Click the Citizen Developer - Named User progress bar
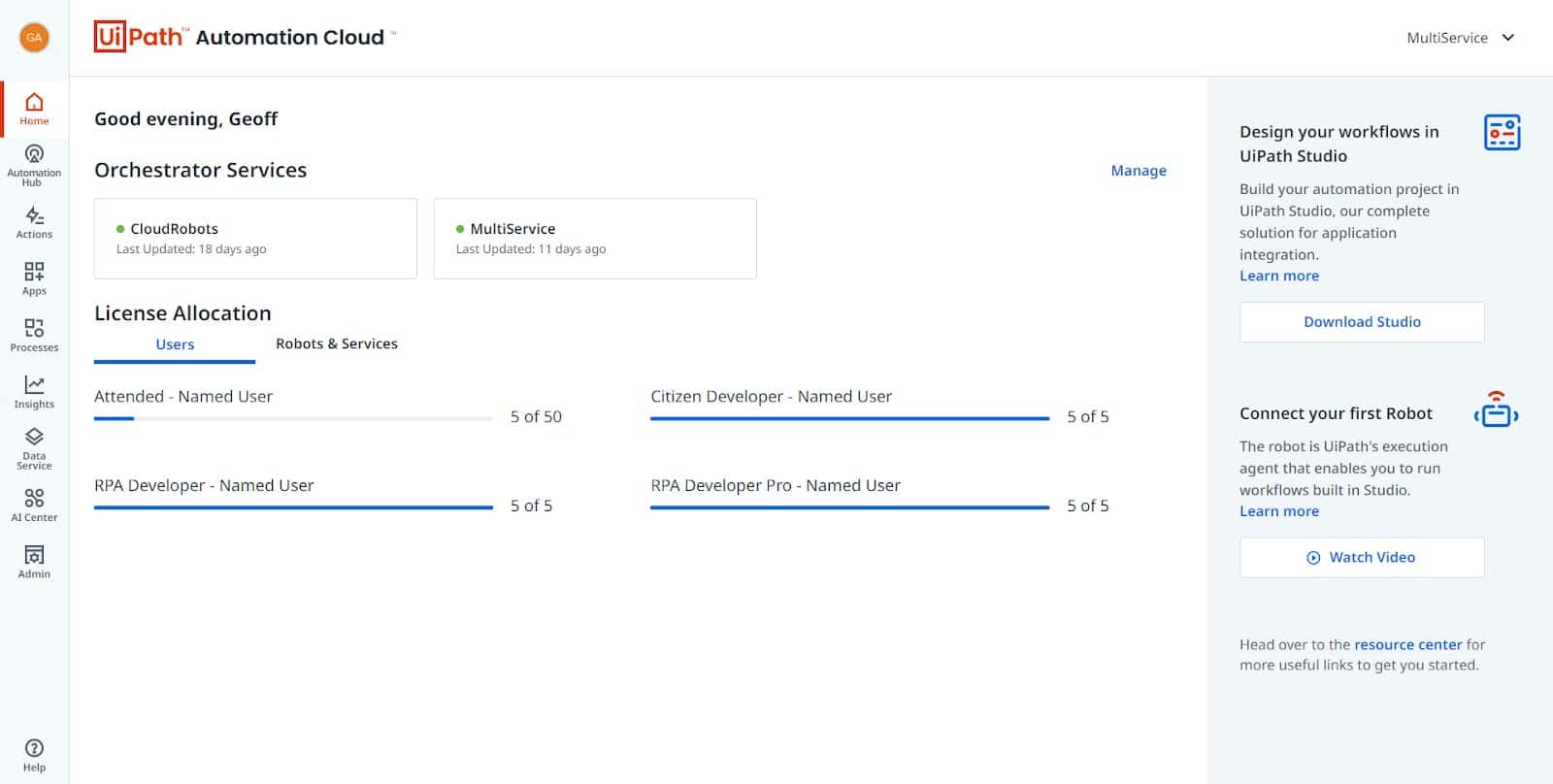 pos(850,418)
